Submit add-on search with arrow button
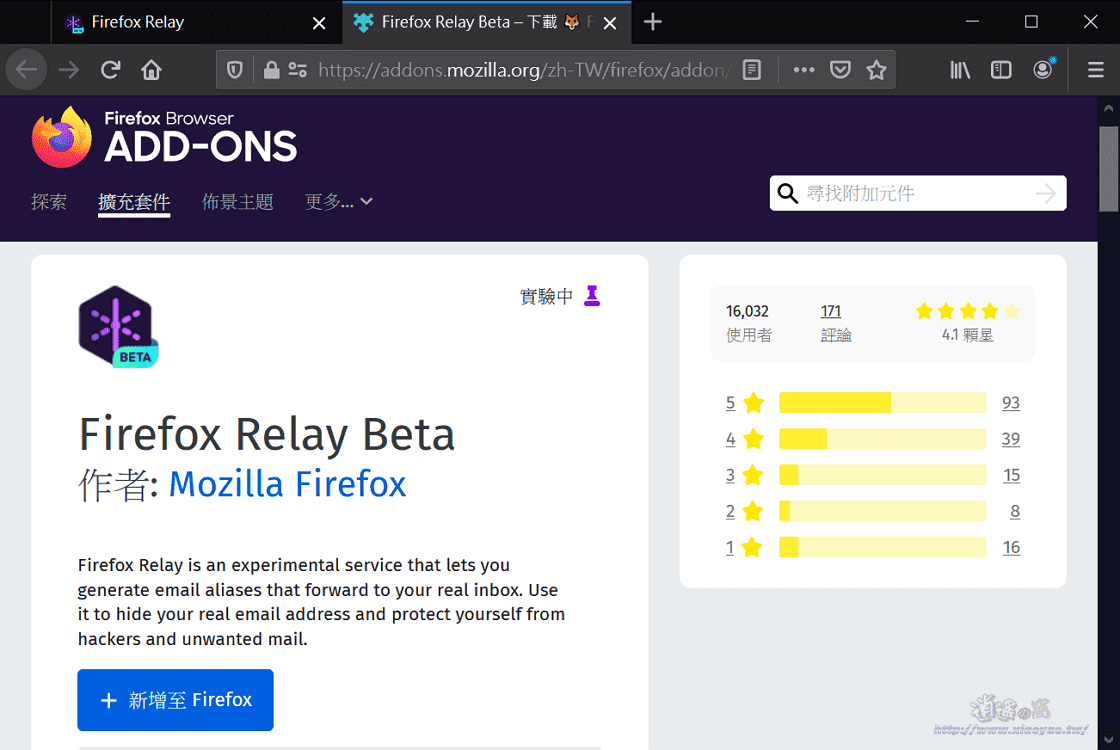This screenshot has width=1120, height=750. [x=1046, y=194]
